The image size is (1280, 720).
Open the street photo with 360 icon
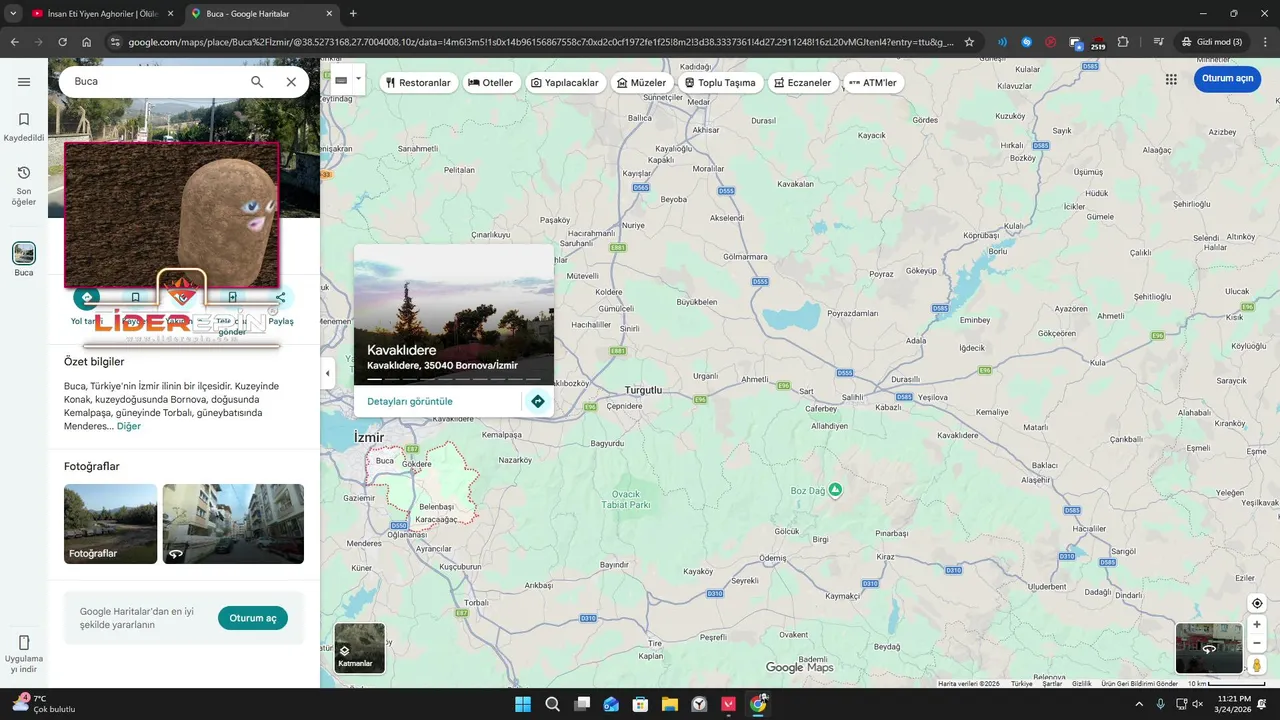click(x=233, y=524)
